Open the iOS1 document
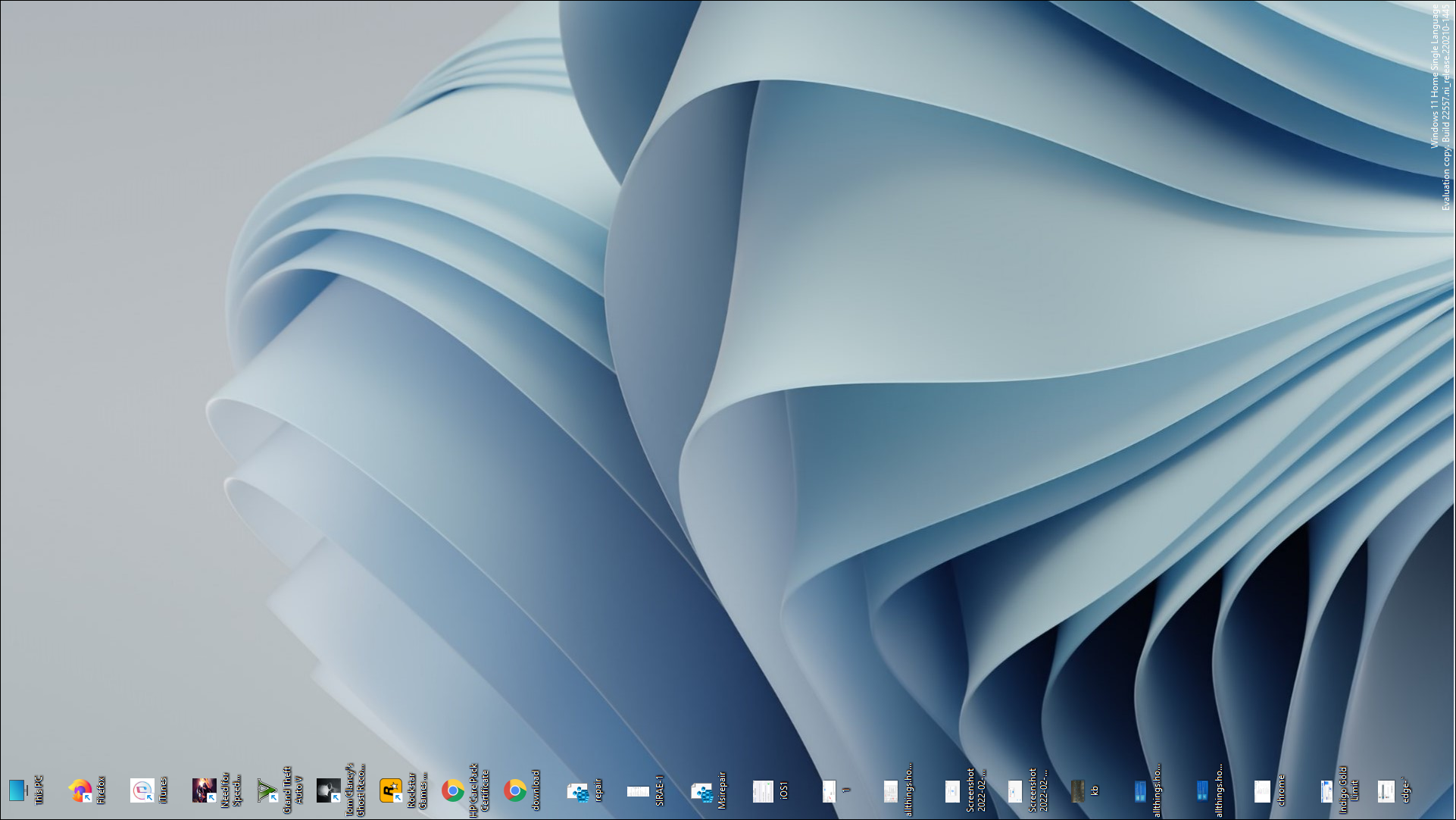 click(764, 791)
